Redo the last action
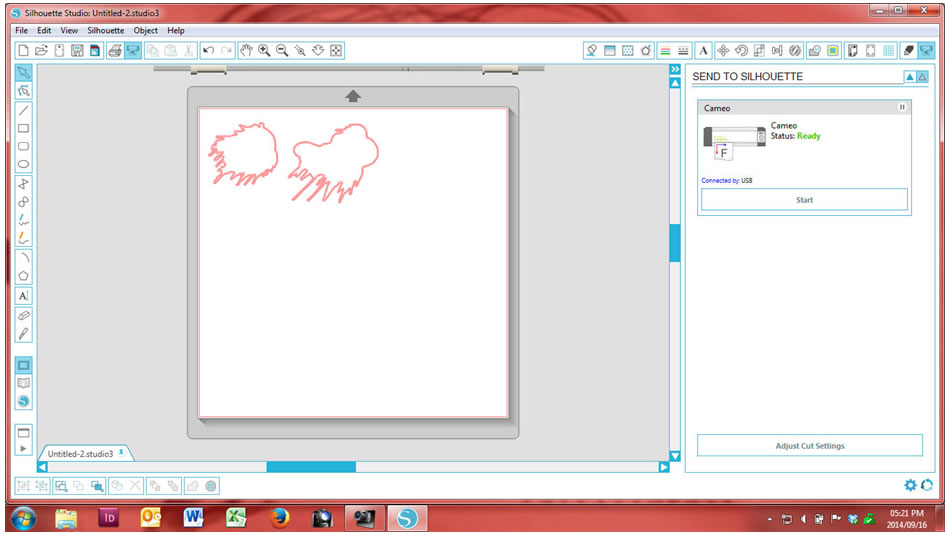The image size is (949, 534). (226, 51)
